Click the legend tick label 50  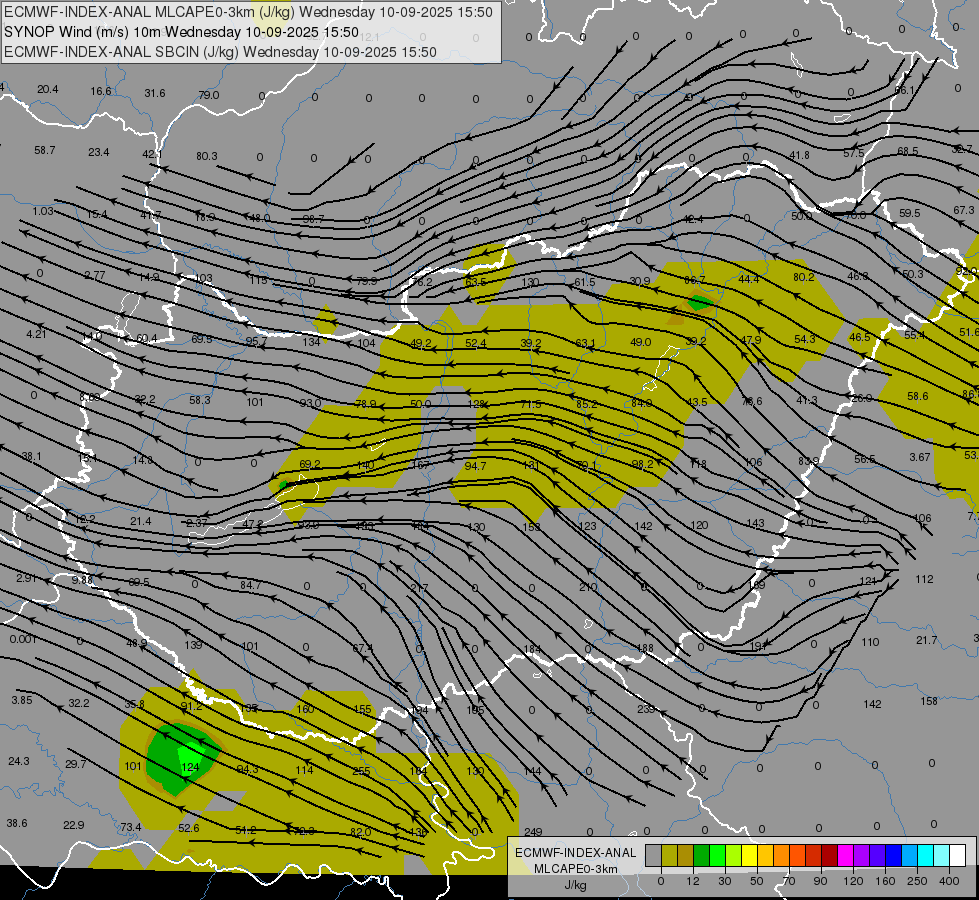tap(756, 881)
